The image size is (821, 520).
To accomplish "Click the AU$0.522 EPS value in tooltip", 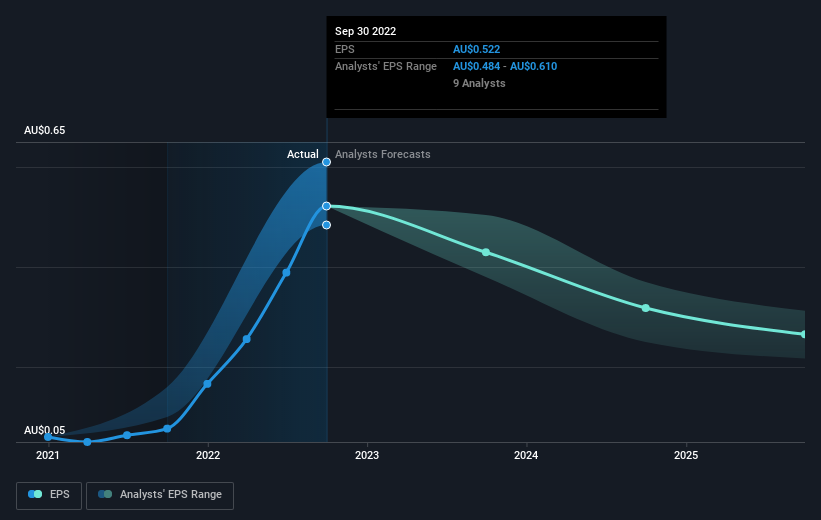I will click(x=476, y=49).
